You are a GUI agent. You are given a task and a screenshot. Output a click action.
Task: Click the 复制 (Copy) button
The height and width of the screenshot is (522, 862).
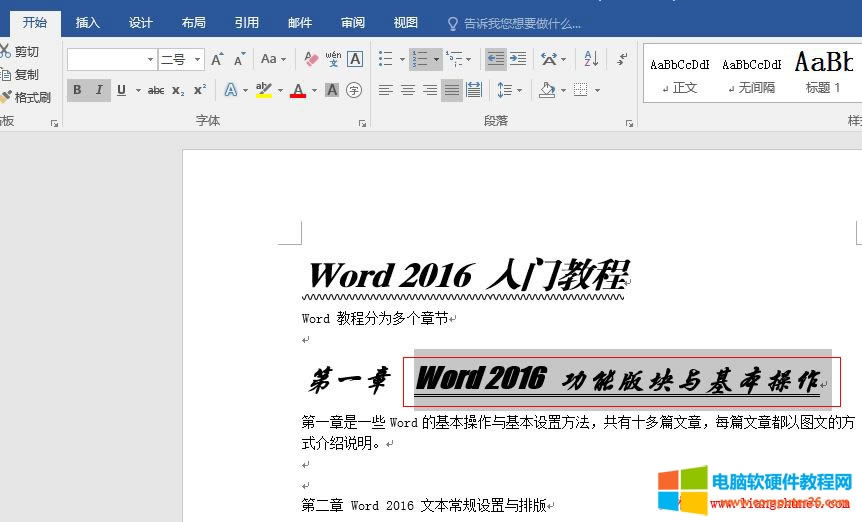tap(20, 74)
